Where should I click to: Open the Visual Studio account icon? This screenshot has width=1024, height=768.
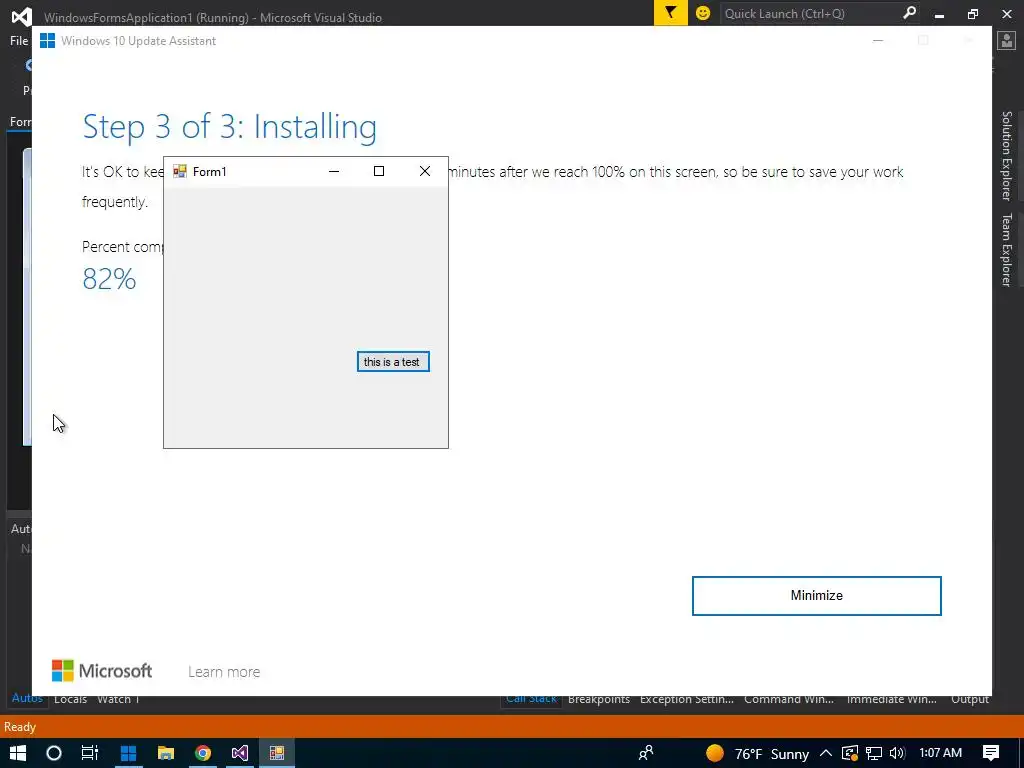1006,40
